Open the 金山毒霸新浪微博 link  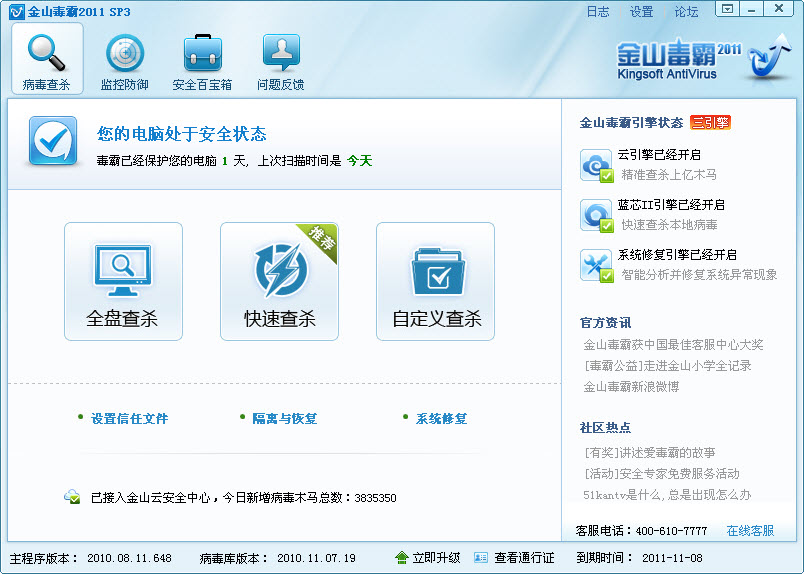631,387
